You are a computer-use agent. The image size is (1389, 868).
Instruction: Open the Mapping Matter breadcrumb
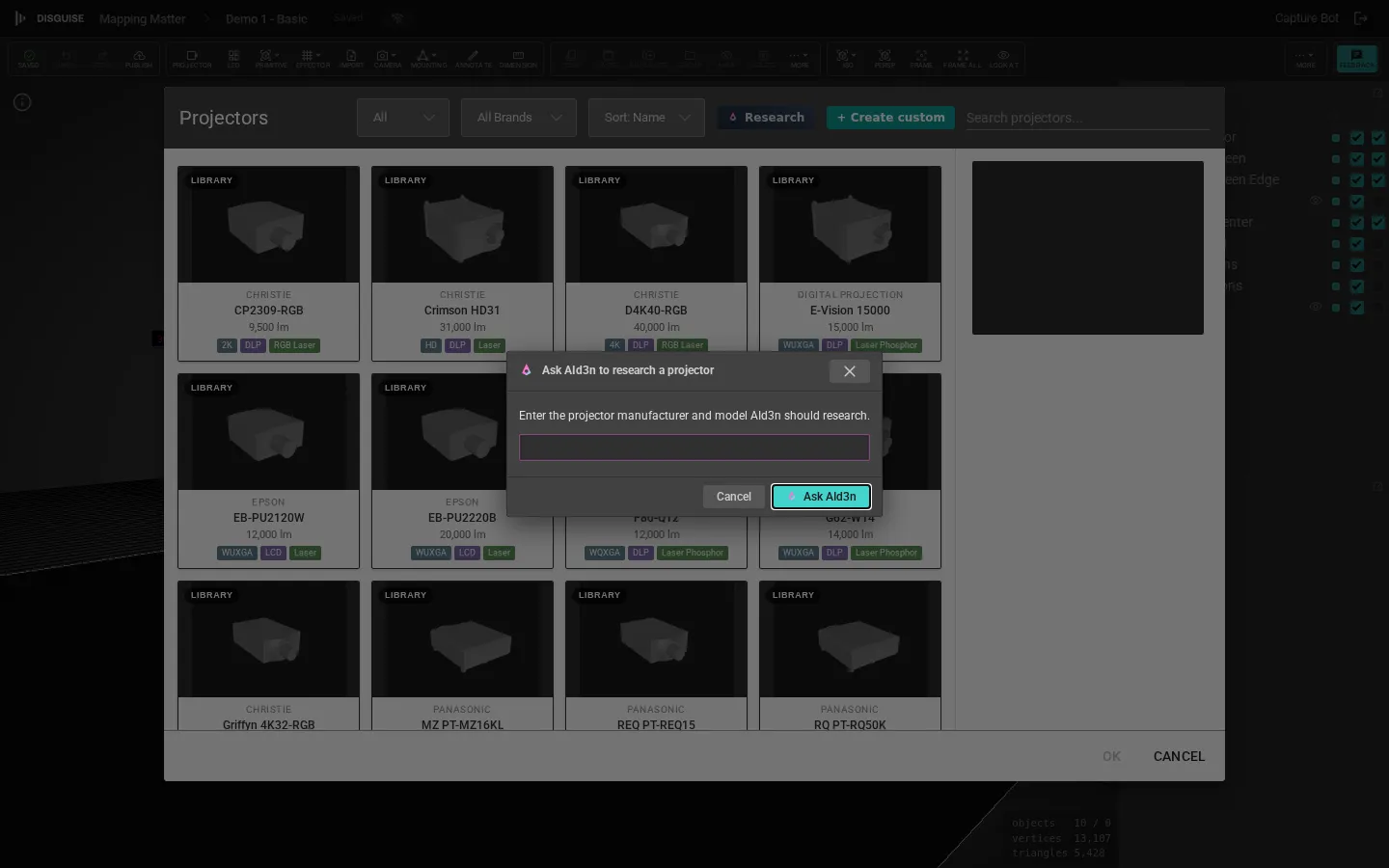143,18
